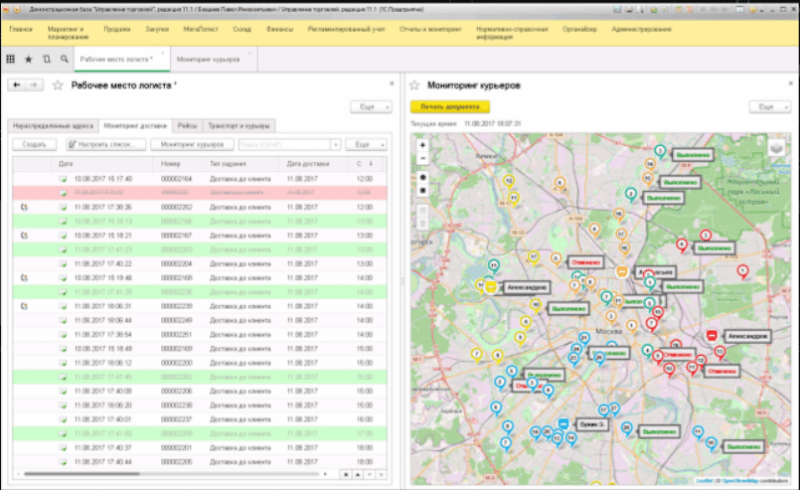Screen dimensions: 800x490
Task: Open the sections grid menu icon
Action: (11, 60)
